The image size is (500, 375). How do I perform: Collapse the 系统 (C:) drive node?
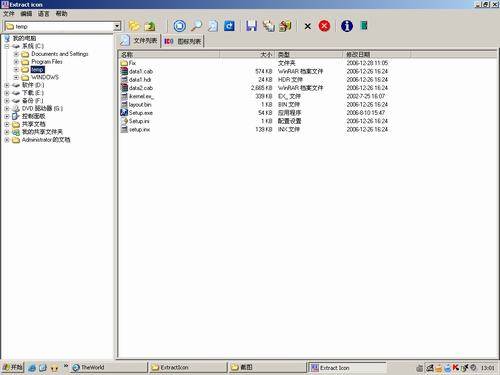(x=7, y=46)
